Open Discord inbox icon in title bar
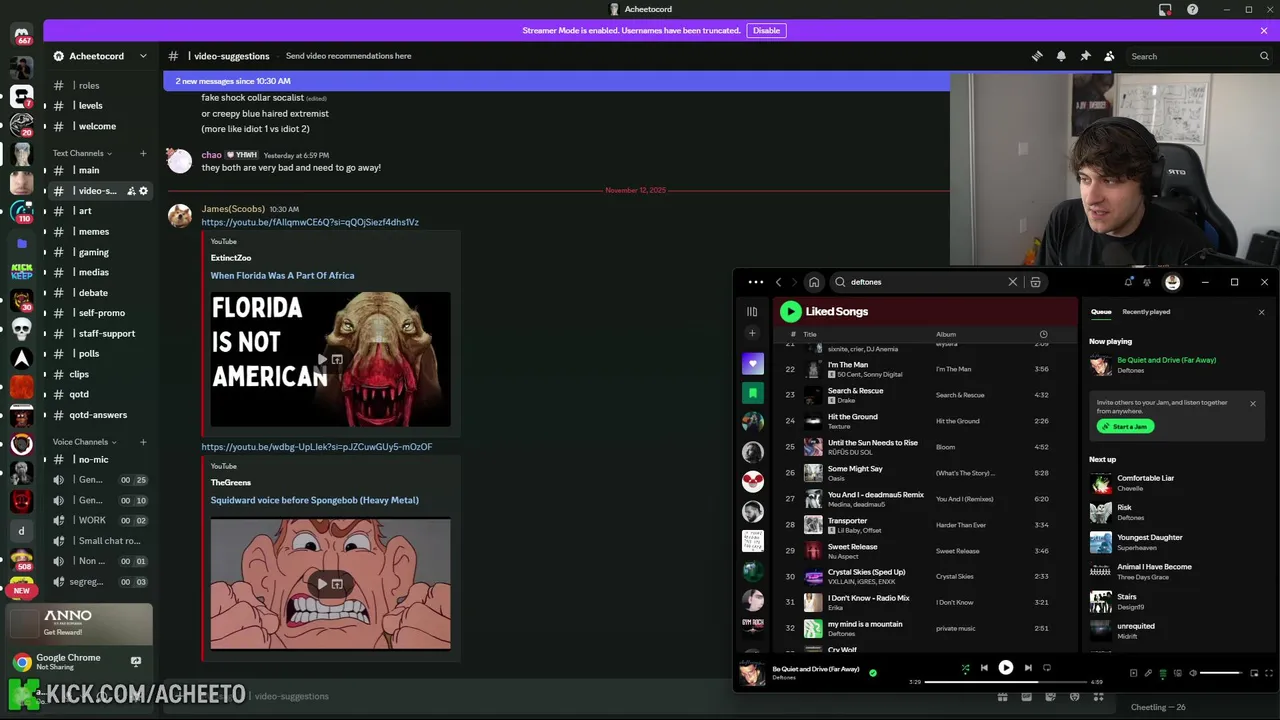Viewport: 1280px width, 720px height. coord(1165,9)
